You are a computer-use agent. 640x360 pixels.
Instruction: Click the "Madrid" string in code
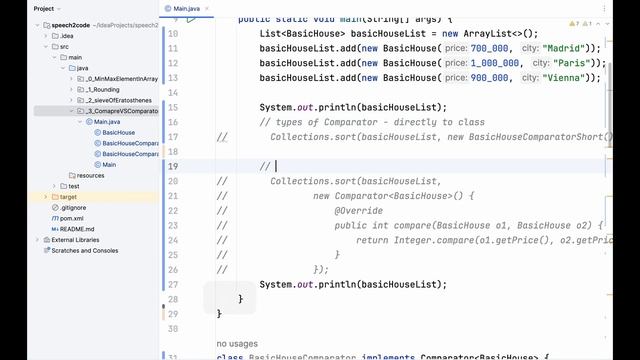click(x=563, y=49)
